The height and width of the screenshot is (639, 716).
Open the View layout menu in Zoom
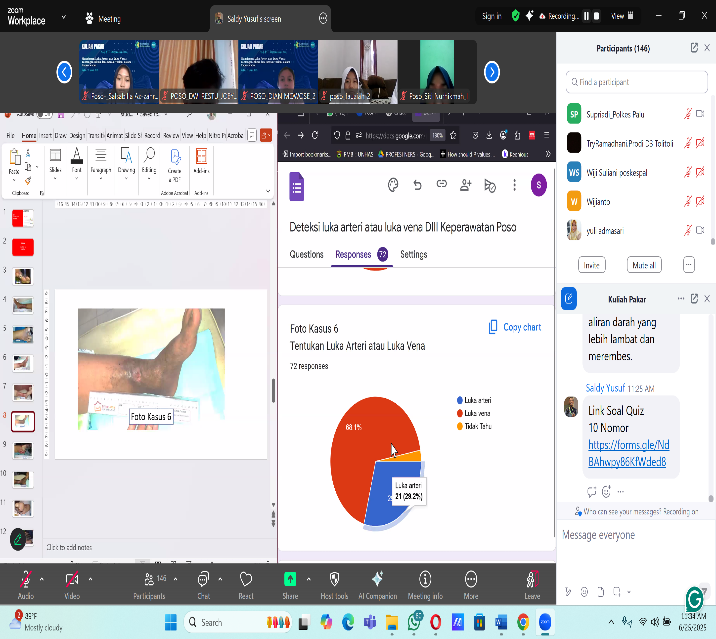622,16
